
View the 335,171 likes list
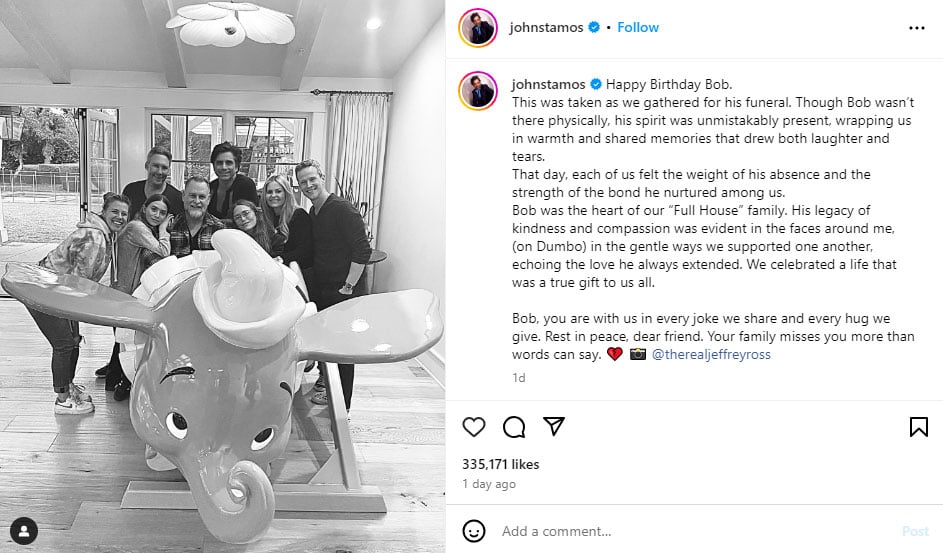pyautogui.click(x=500, y=464)
